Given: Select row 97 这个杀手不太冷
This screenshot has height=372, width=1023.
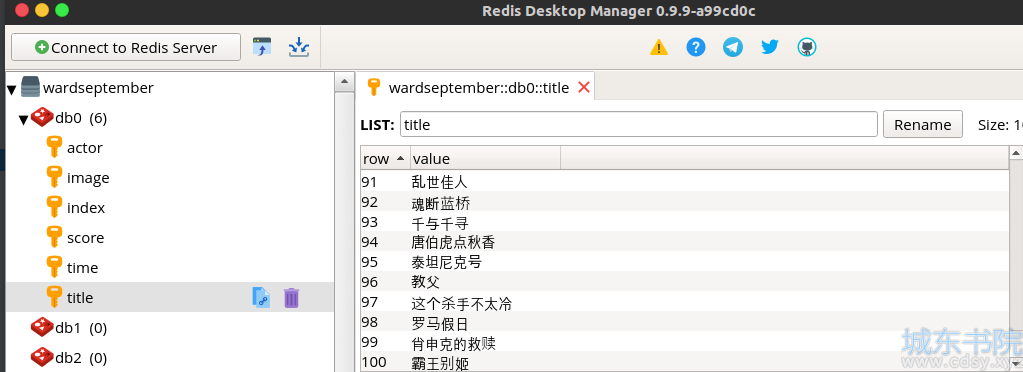Looking at the screenshot, I should click(684, 303).
